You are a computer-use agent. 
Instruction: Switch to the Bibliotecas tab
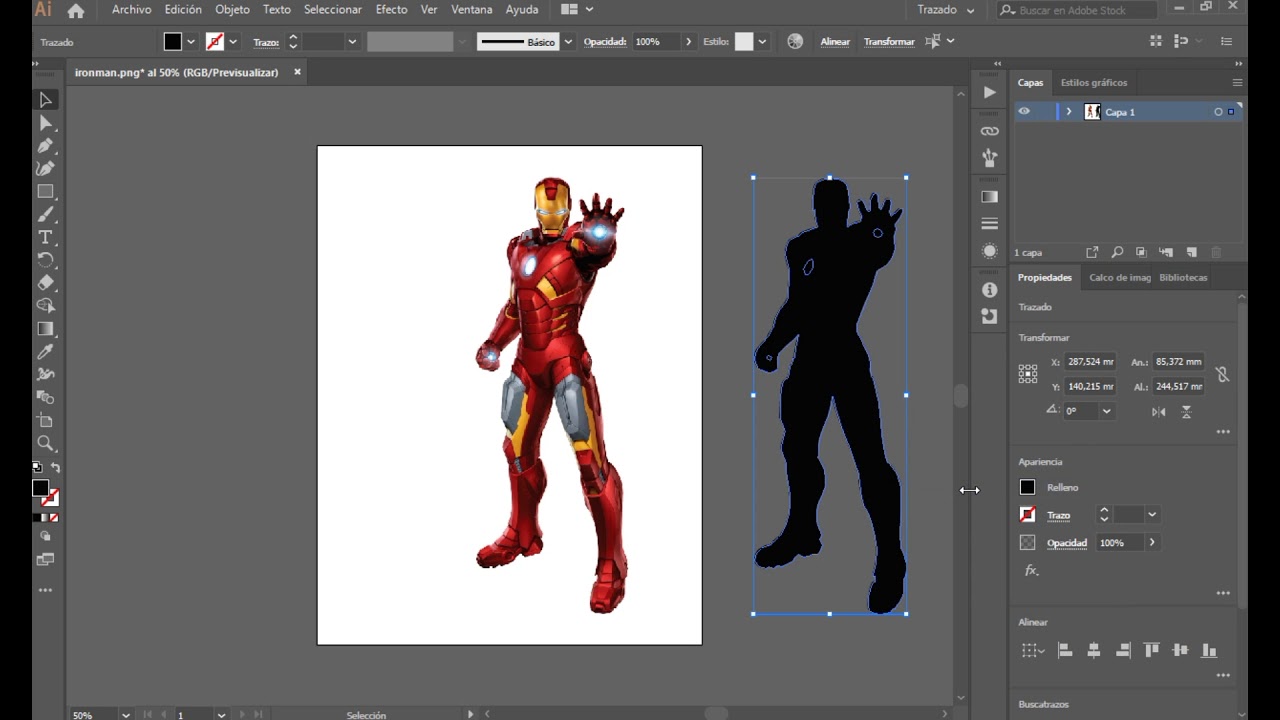point(1183,278)
